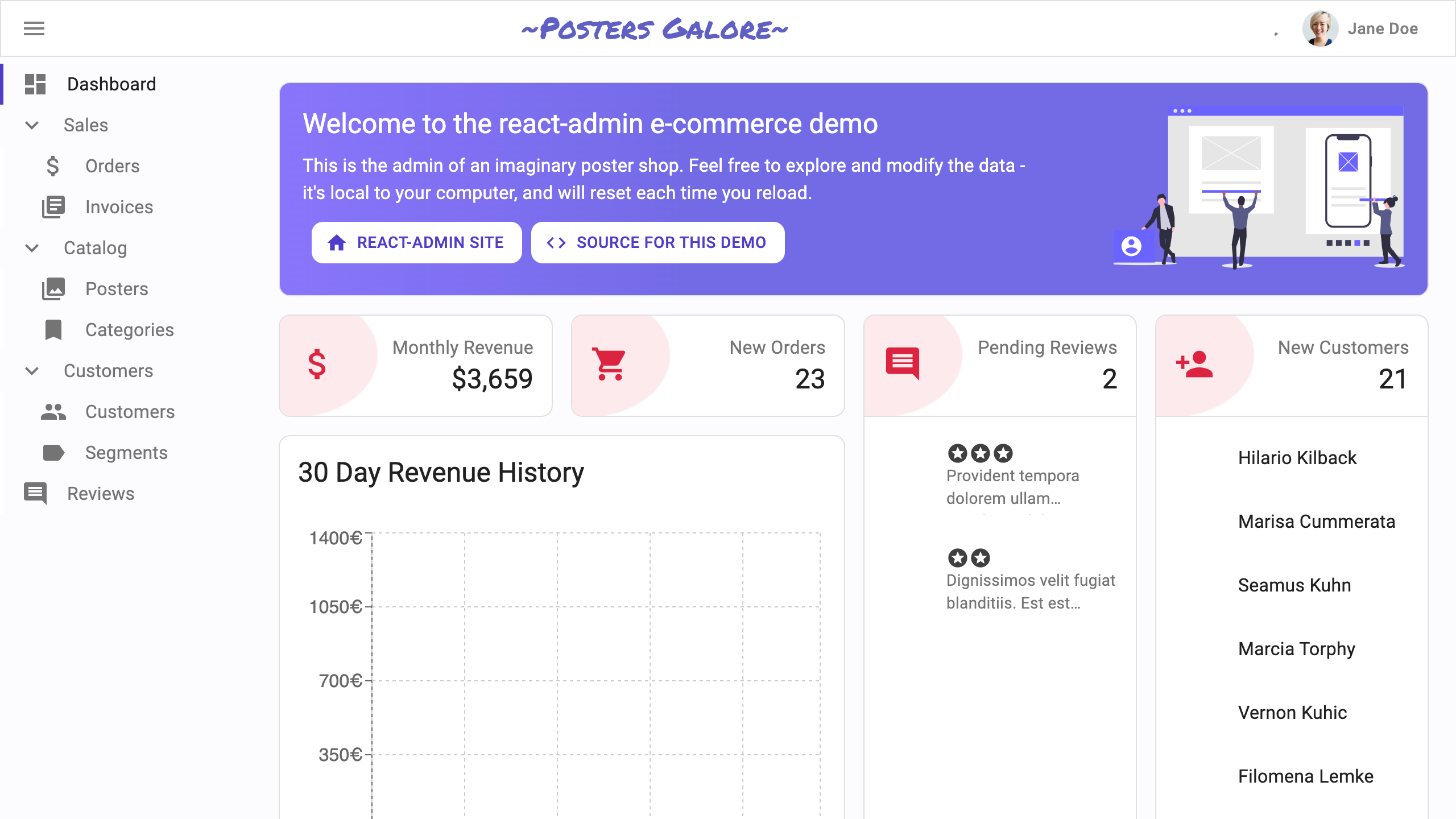
Task: Click the Orders dollar sign icon
Action: coord(55,165)
